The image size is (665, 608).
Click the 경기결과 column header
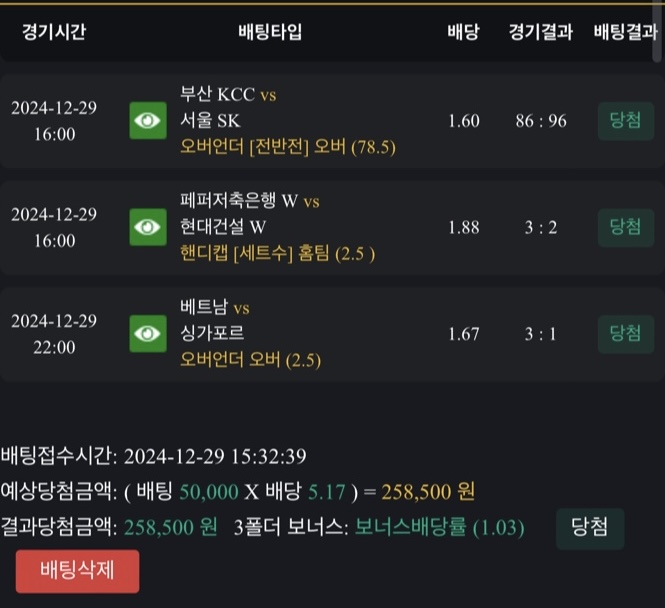coord(540,32)
